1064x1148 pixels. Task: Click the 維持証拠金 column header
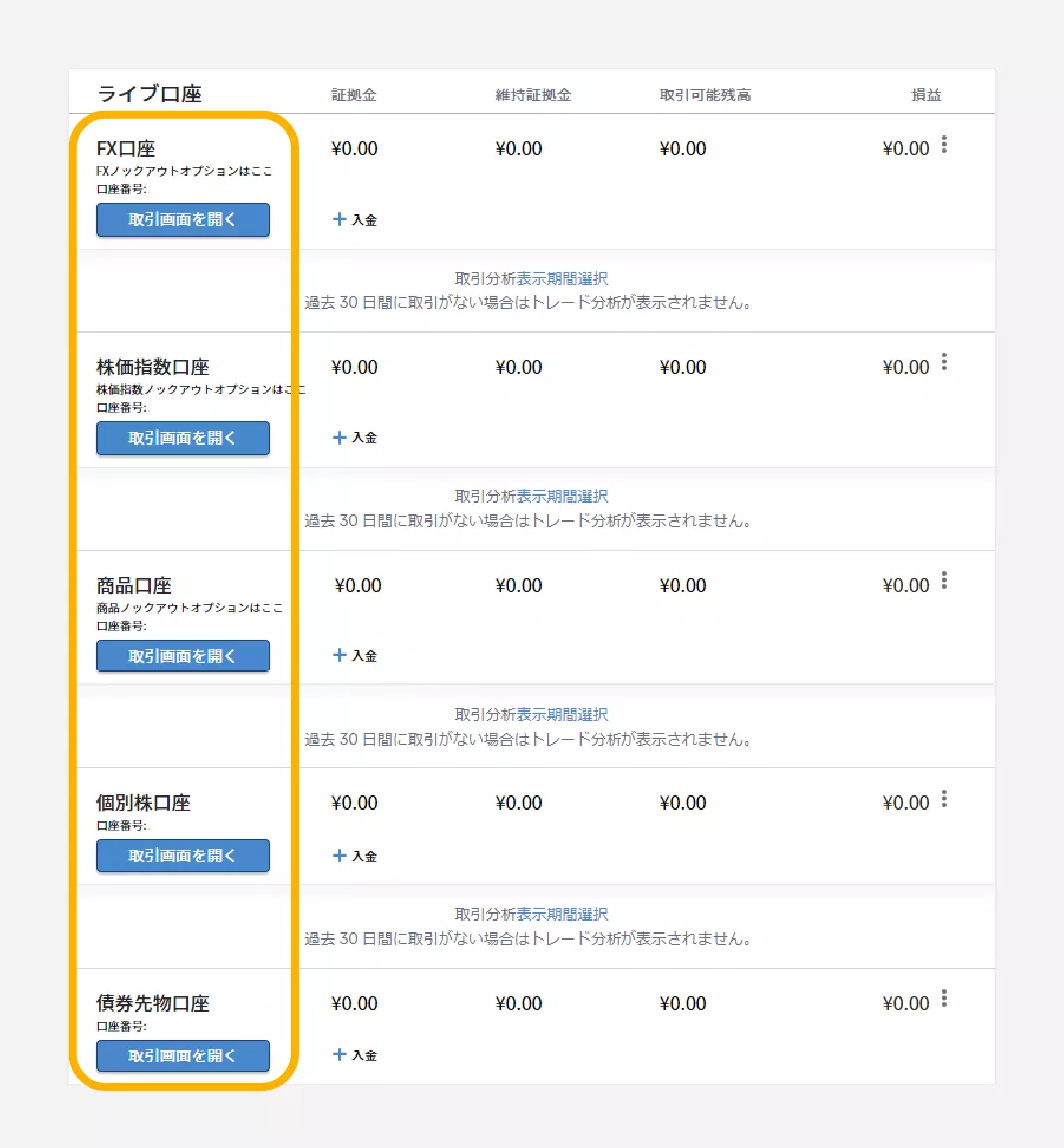coord(533,96)
